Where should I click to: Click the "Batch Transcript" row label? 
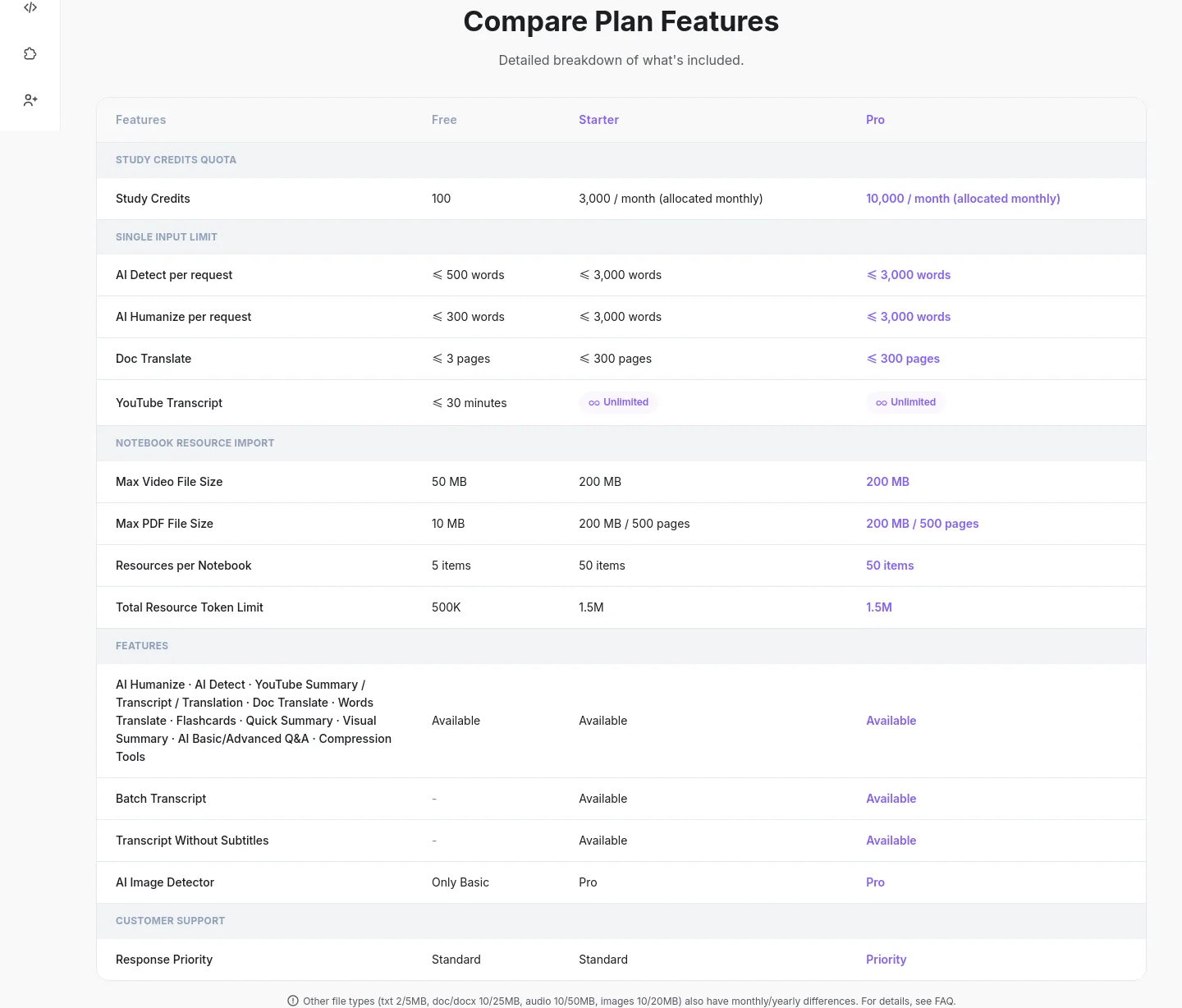tap(161, 799)
